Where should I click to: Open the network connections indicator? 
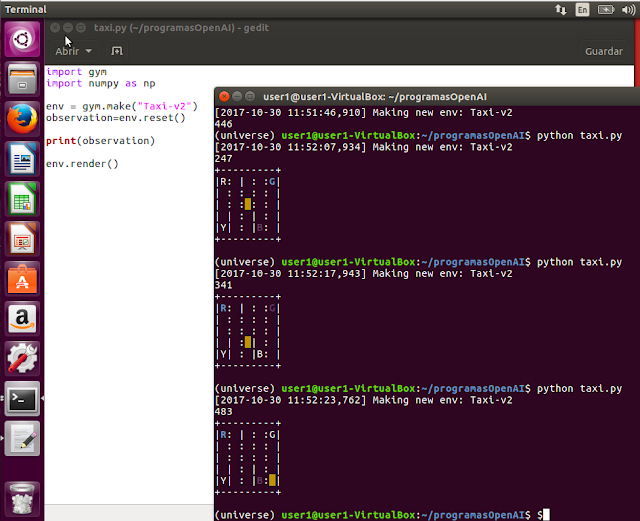[x=561, y=9]
